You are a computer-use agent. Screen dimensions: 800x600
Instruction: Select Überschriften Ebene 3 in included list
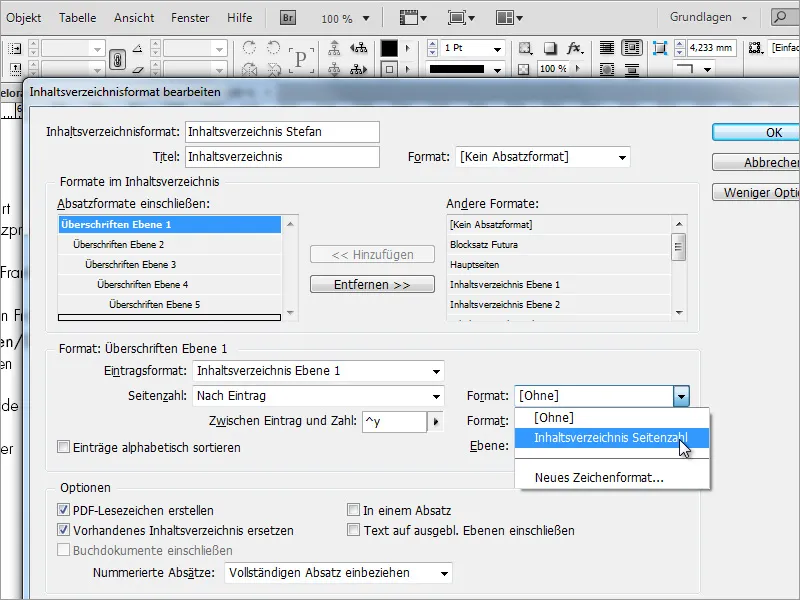pyautogui.click(x=170, y=264)
